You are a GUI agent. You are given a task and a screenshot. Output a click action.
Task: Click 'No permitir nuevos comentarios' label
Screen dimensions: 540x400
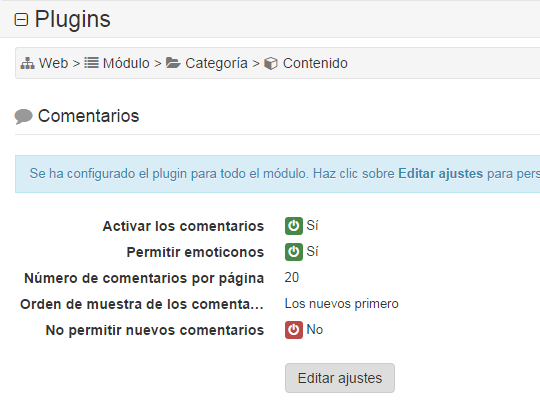point(155,330)
